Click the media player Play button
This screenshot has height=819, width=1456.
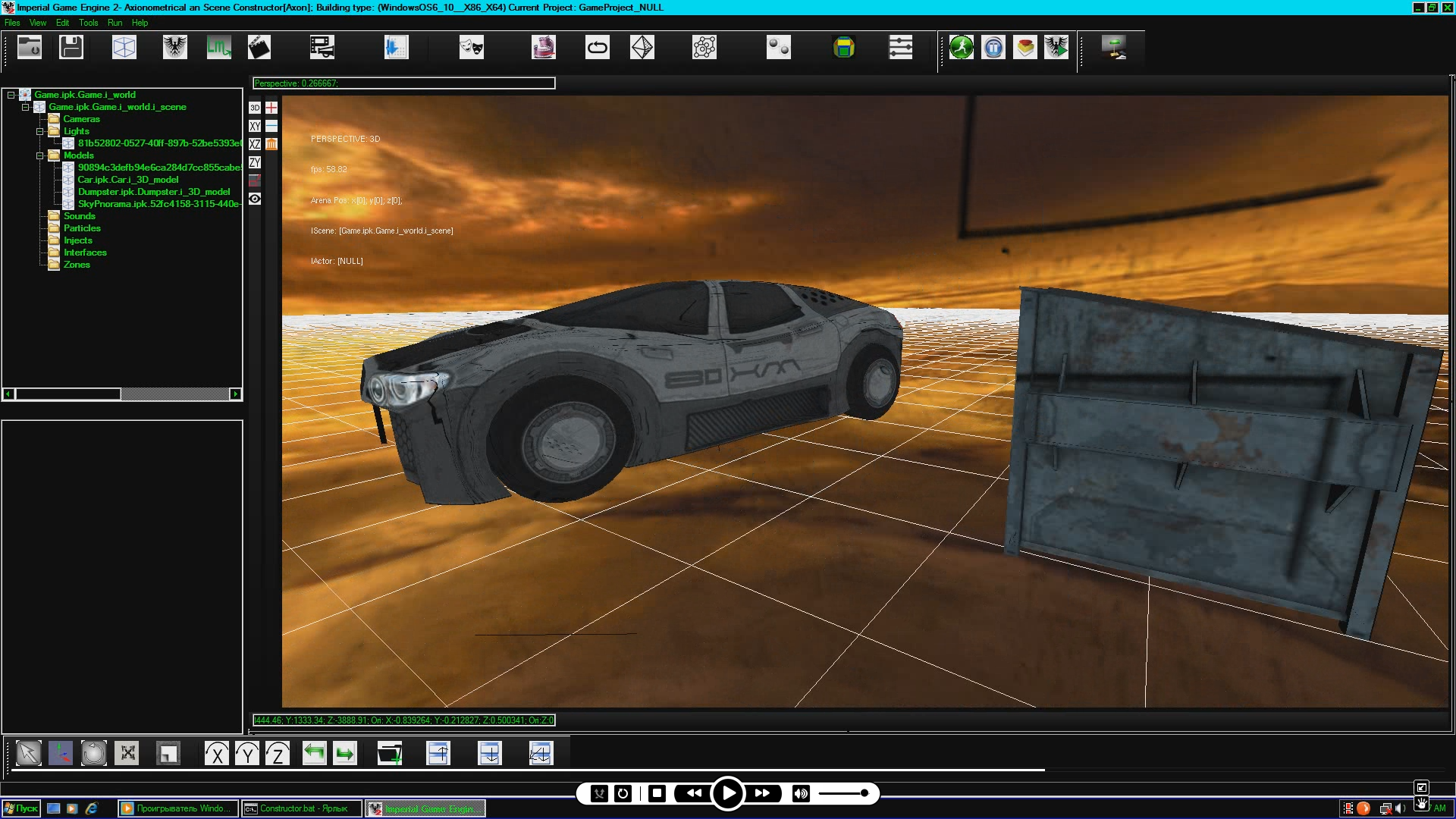pyautogui.click(x=728, y=793)
